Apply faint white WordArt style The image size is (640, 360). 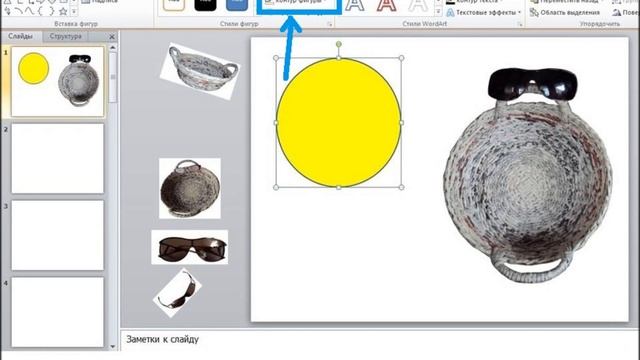(x=418, y=5)
